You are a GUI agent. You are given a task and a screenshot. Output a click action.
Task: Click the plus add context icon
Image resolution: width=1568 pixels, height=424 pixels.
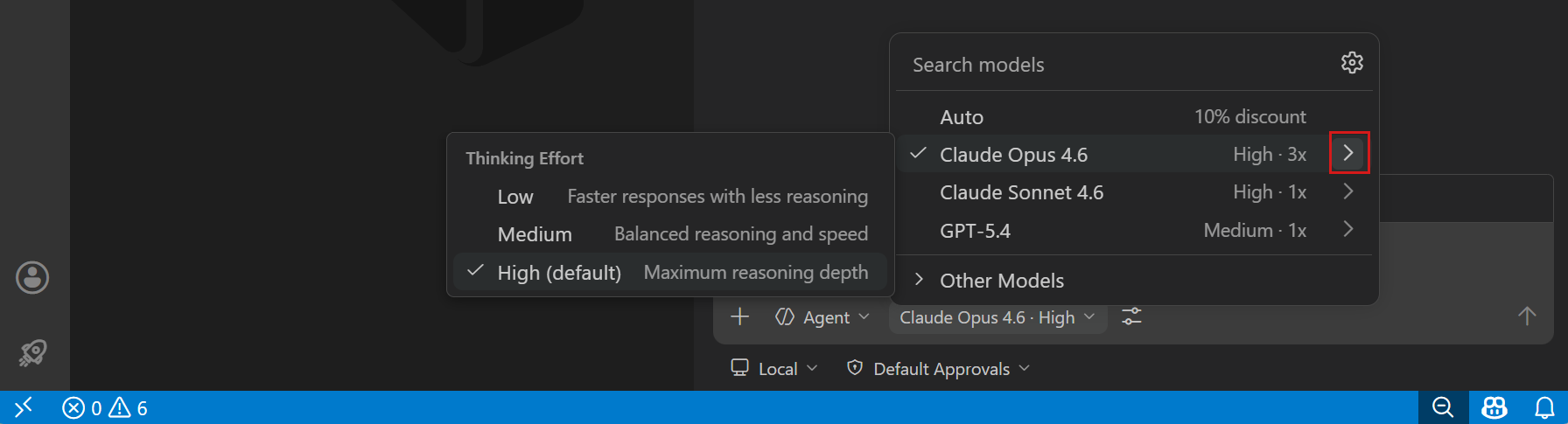click(x=740, y=316)
